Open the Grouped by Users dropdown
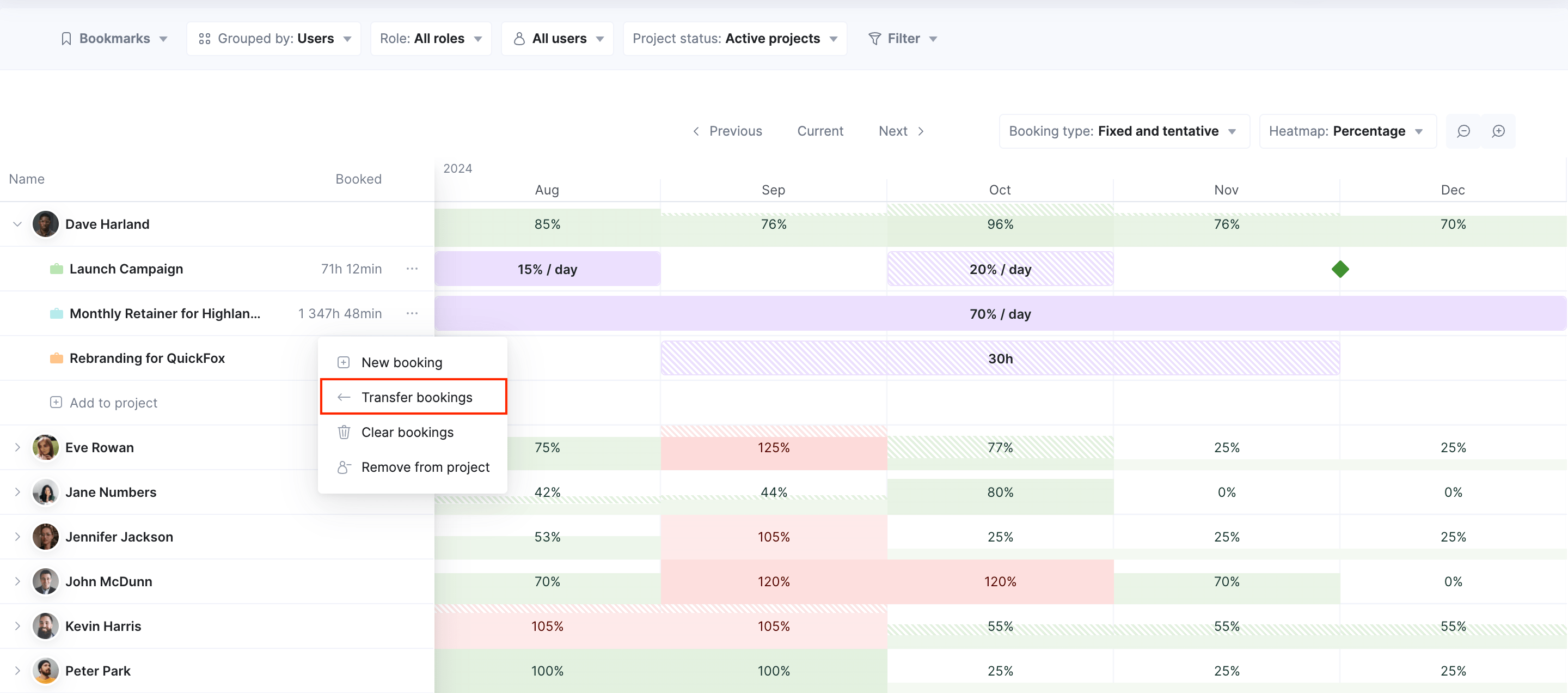 274,39
